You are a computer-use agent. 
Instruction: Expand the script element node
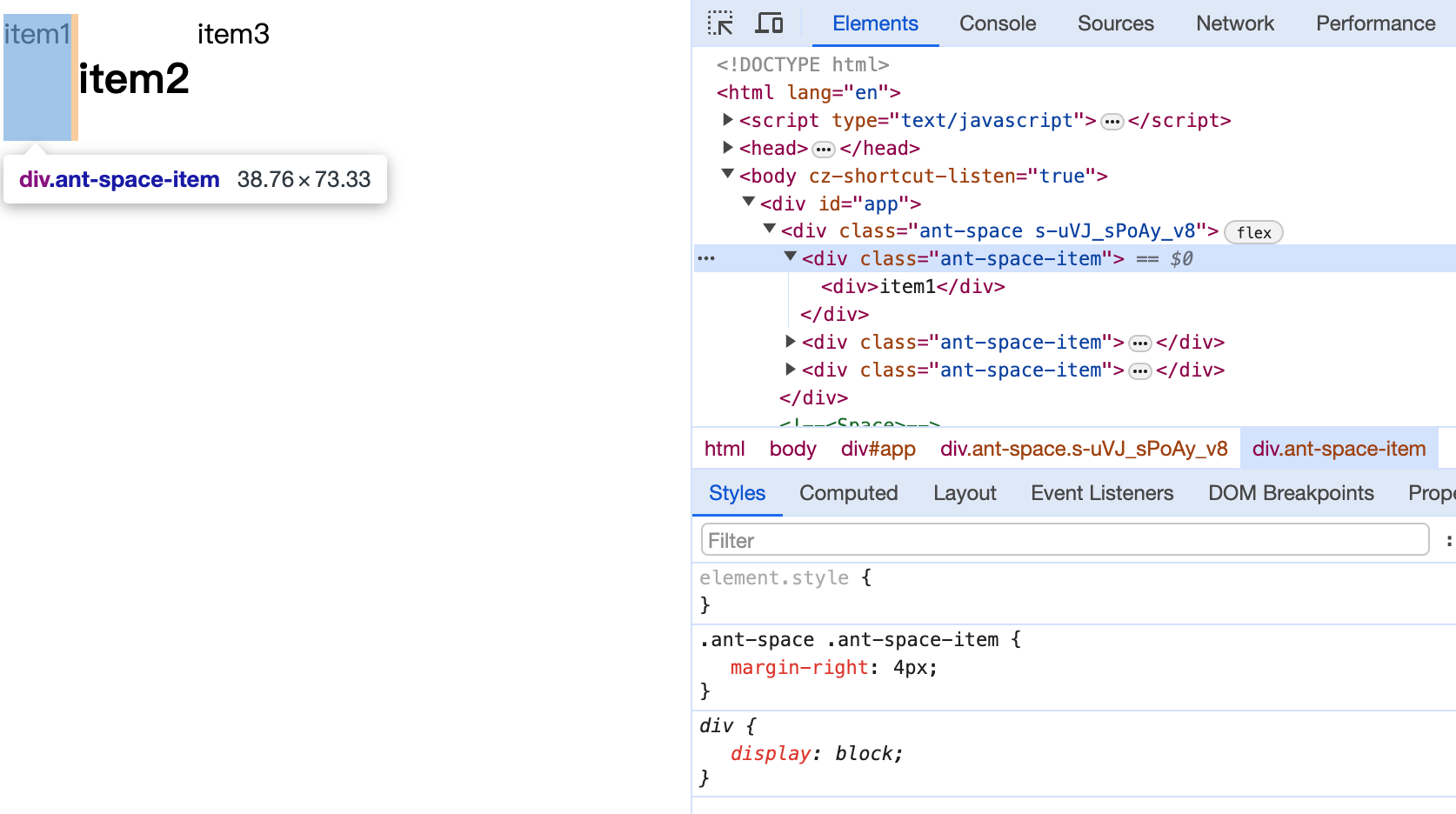click(x=728, y=120)
